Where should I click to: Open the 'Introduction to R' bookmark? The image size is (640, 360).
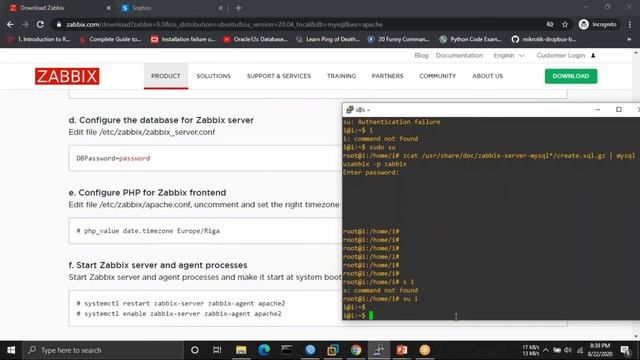[x=39, y=39]
